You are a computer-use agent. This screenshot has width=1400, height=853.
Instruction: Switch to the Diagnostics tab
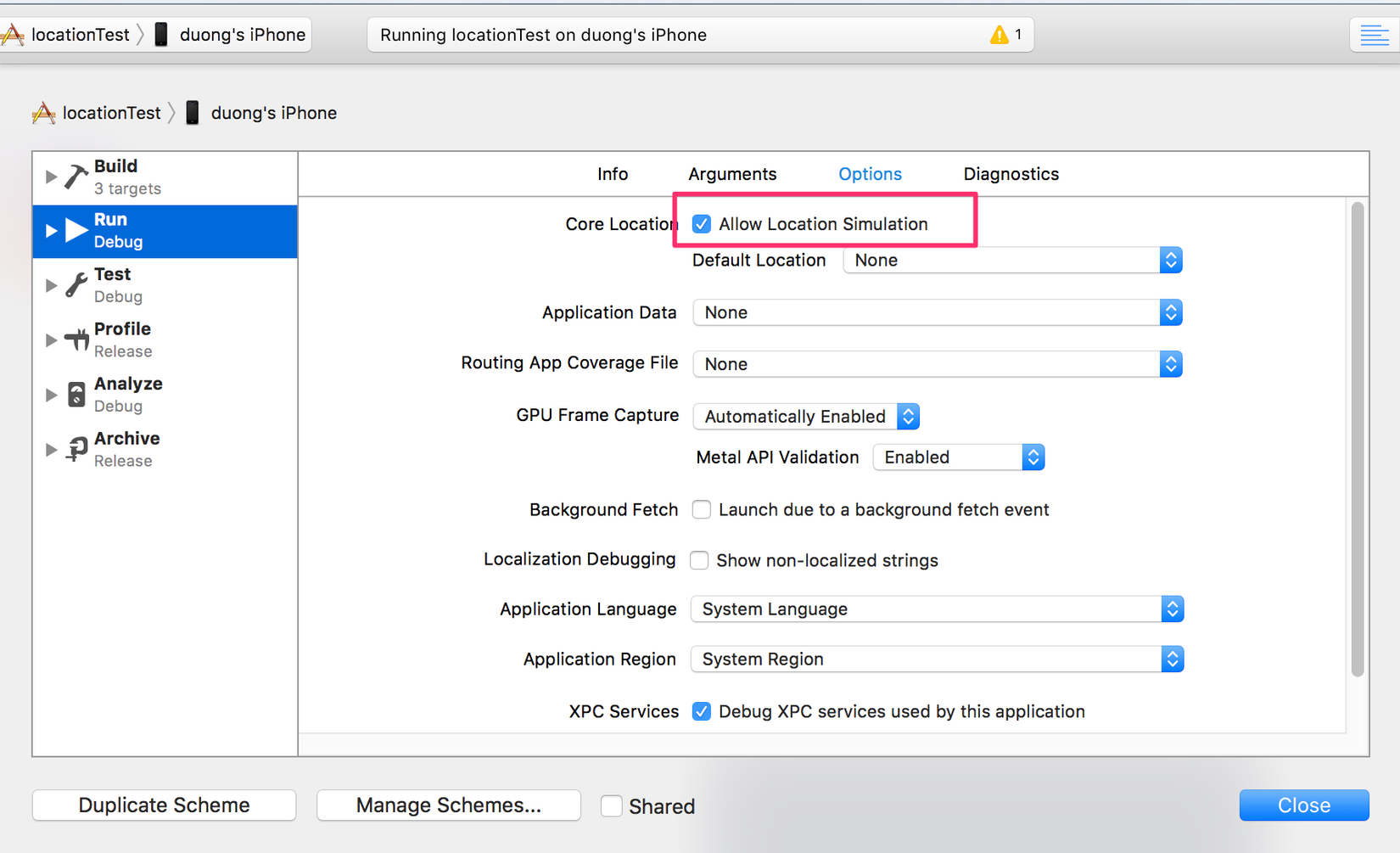[1011, 174]
